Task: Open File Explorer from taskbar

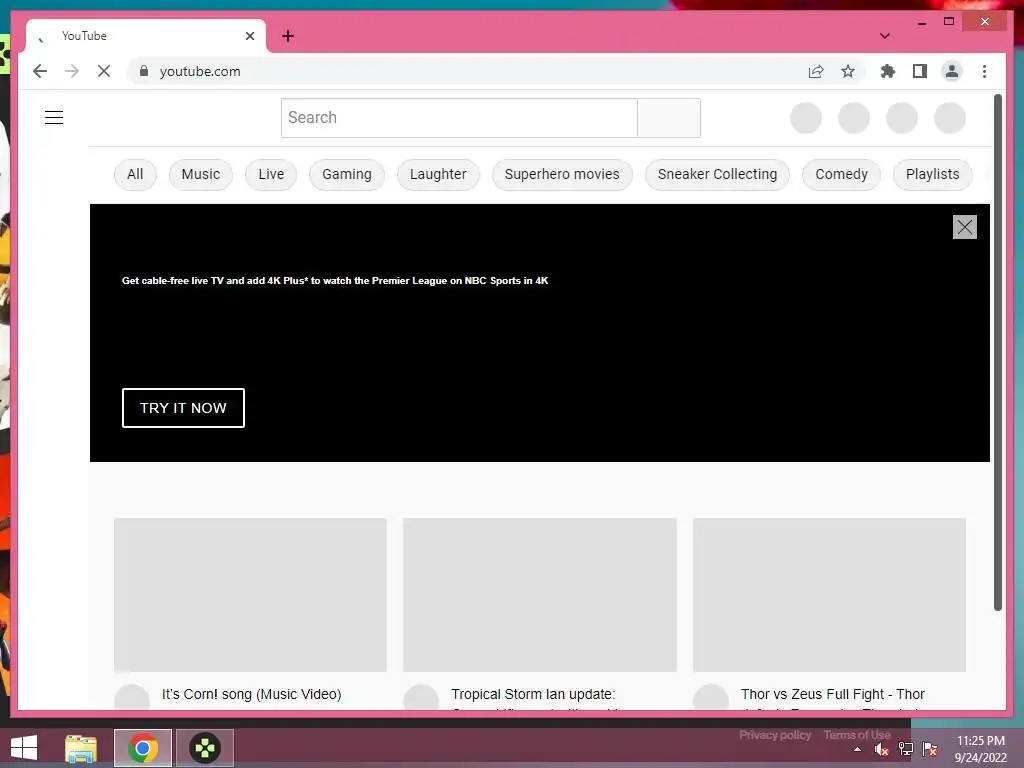Action: (81, 748)
